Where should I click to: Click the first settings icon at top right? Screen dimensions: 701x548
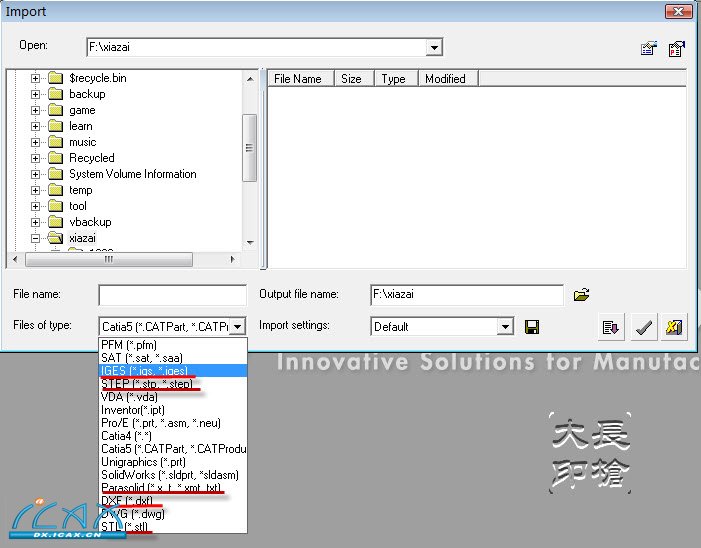649,48
